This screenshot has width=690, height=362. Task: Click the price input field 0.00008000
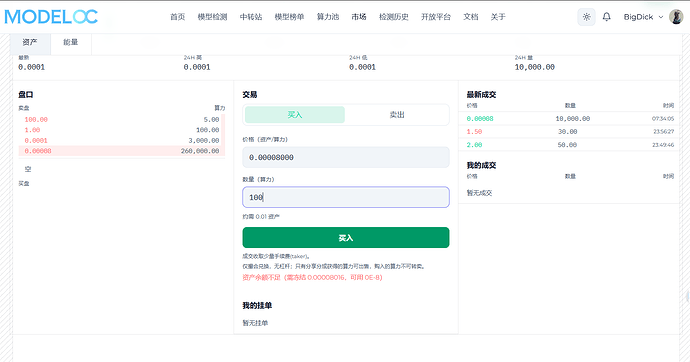click(x=346, y=157)
